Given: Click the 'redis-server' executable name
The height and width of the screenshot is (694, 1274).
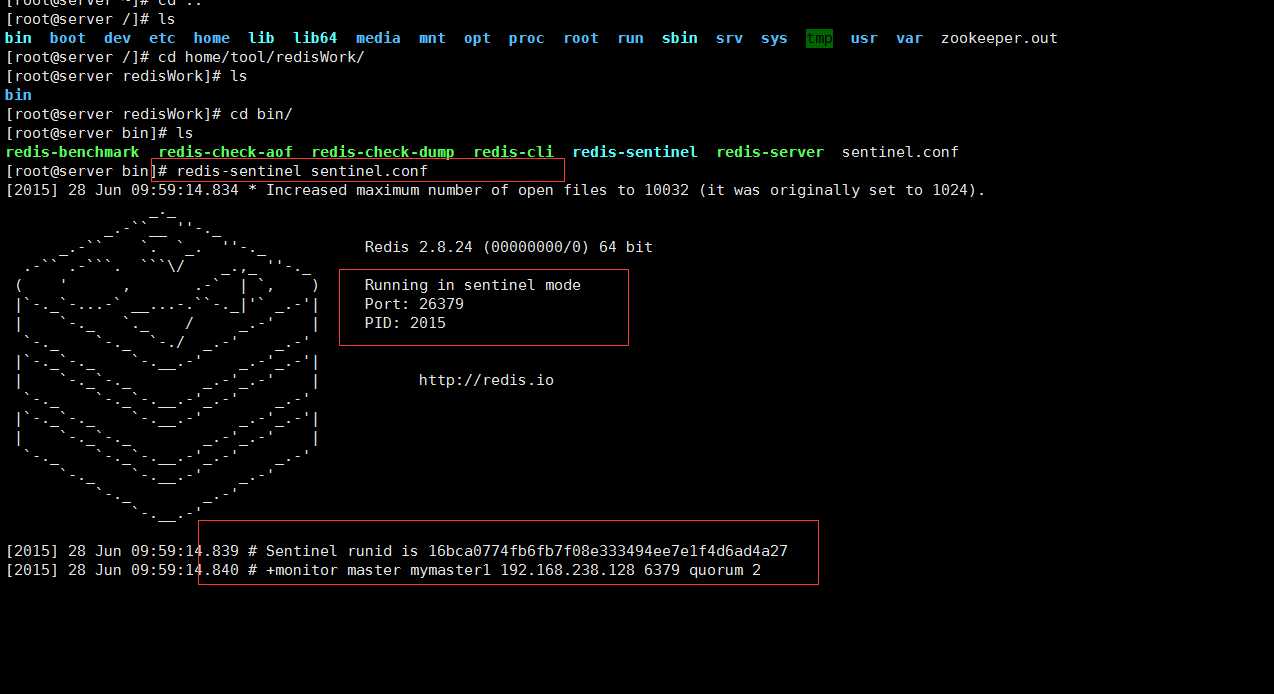Looking at the screenshot, I should coord(770,152).
